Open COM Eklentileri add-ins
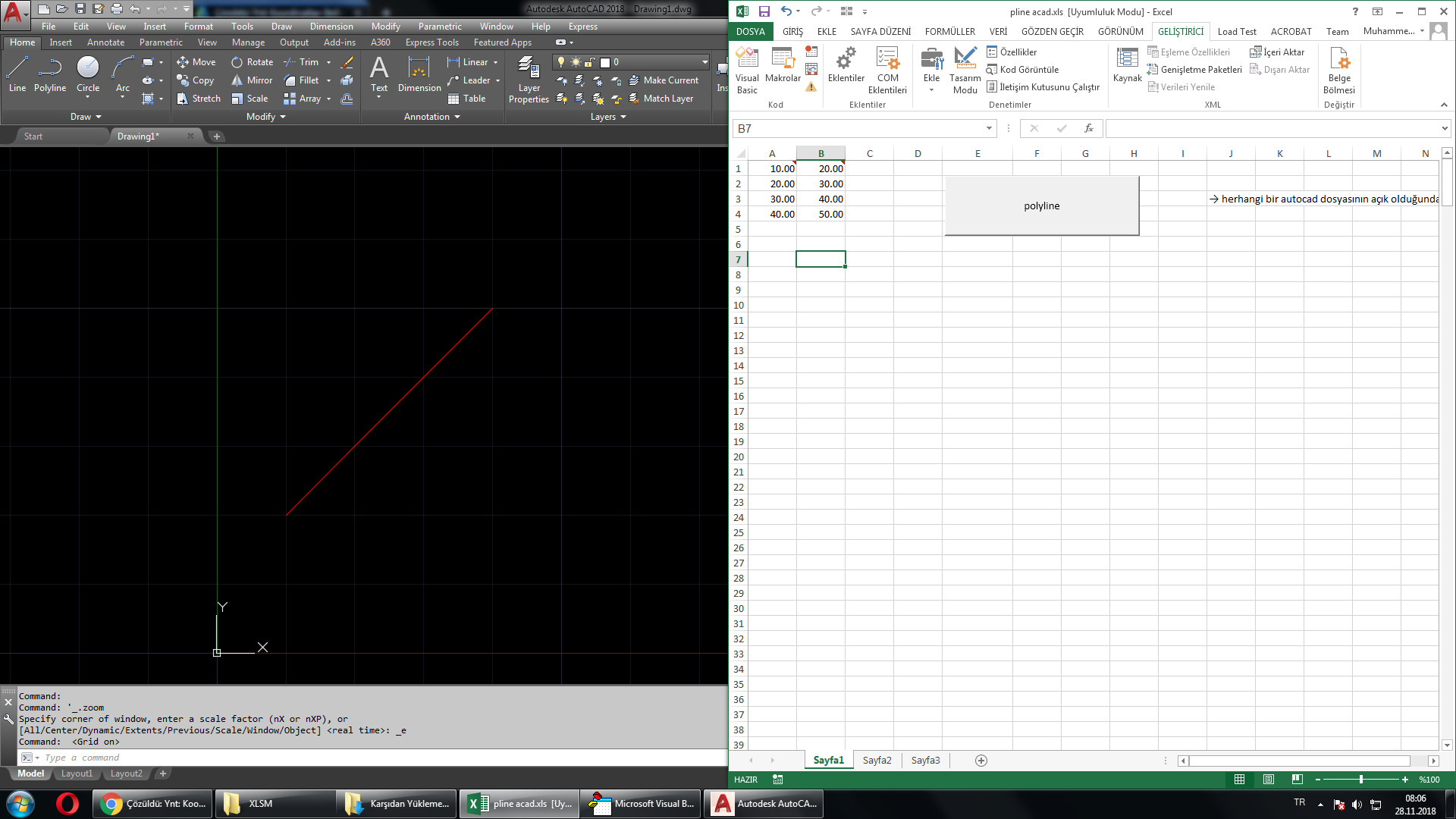The width and height of the screenshot is (1456, 819). (x=887, y=71)
